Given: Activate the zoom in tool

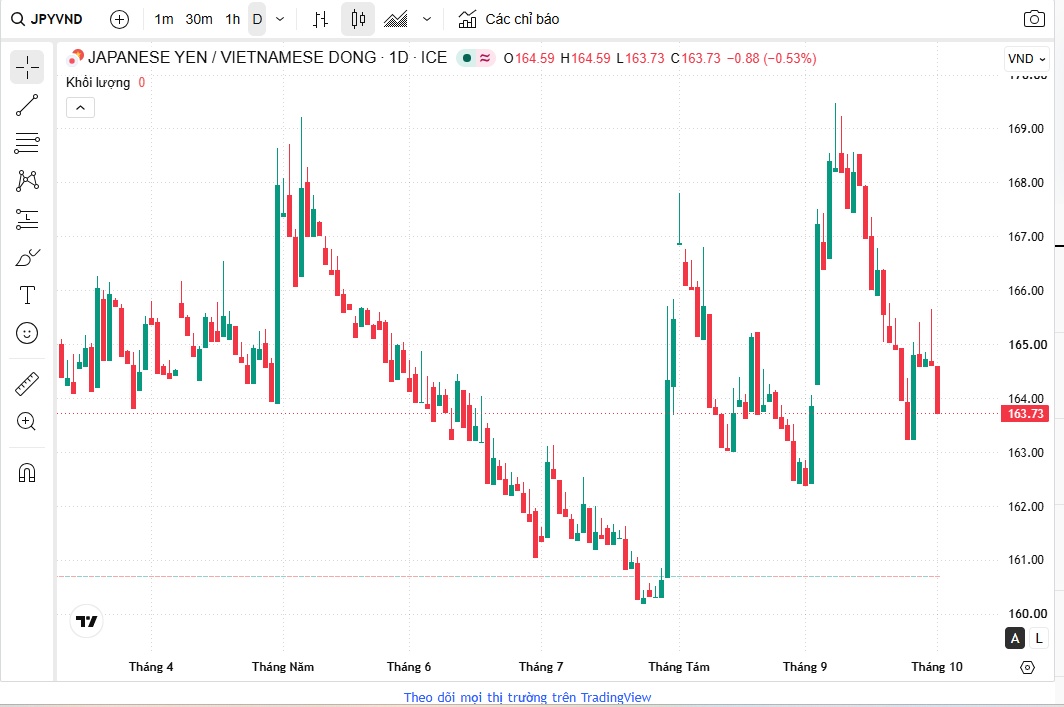Looking at the screenshot, I should [27, 421].
